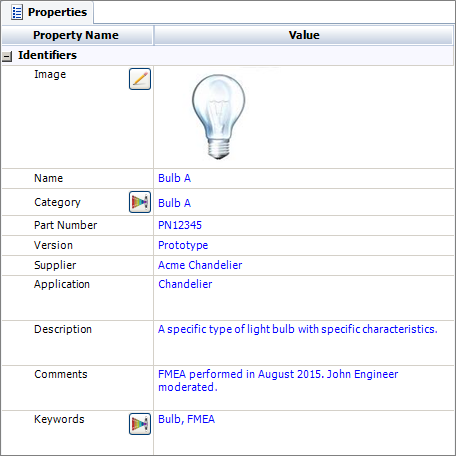
Task: Open the Category selector icon
Action: click(140, 202)
